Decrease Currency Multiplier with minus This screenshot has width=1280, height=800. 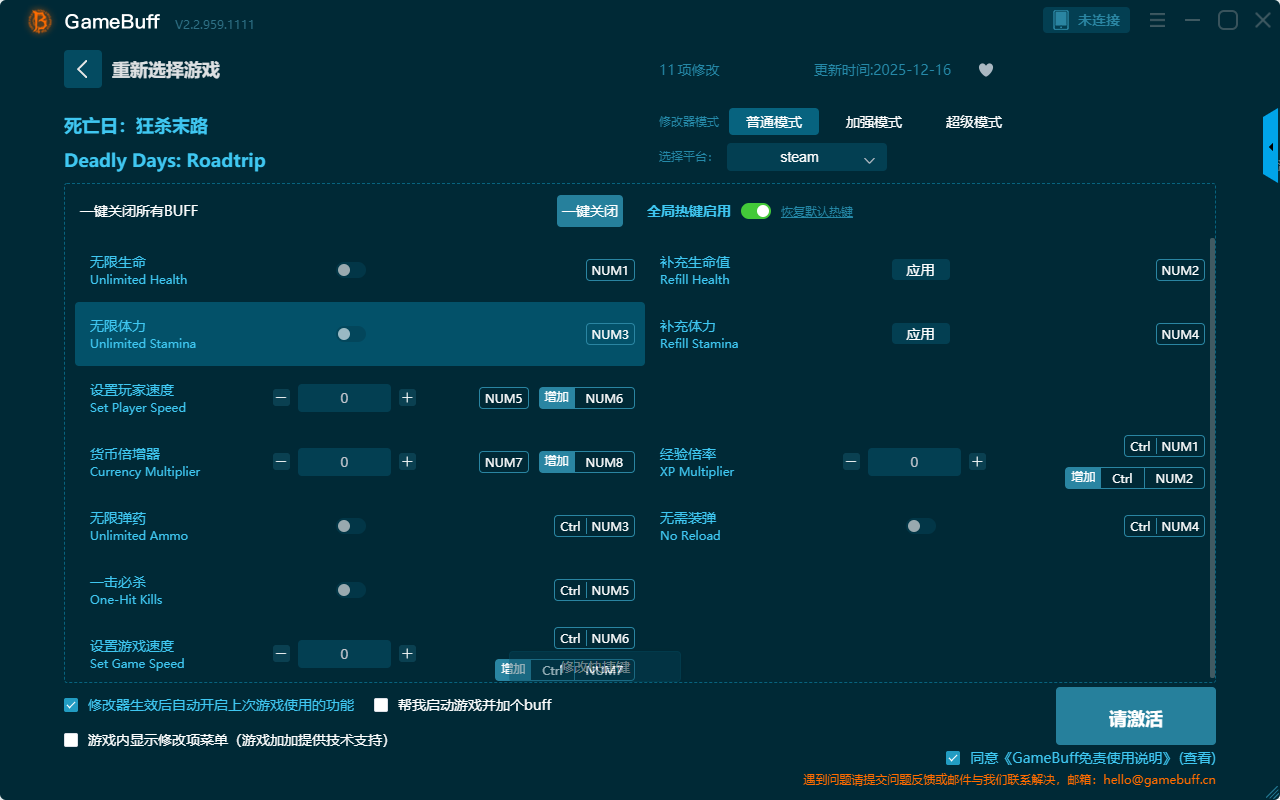point(281,462)
